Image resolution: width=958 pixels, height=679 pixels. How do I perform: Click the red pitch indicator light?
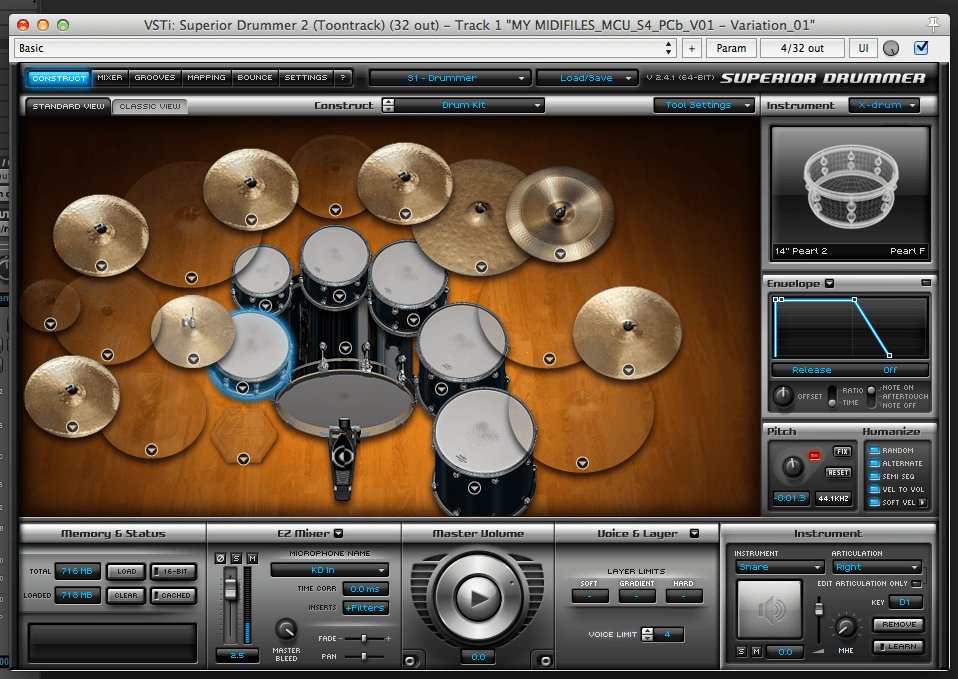(x=814, y=456)
